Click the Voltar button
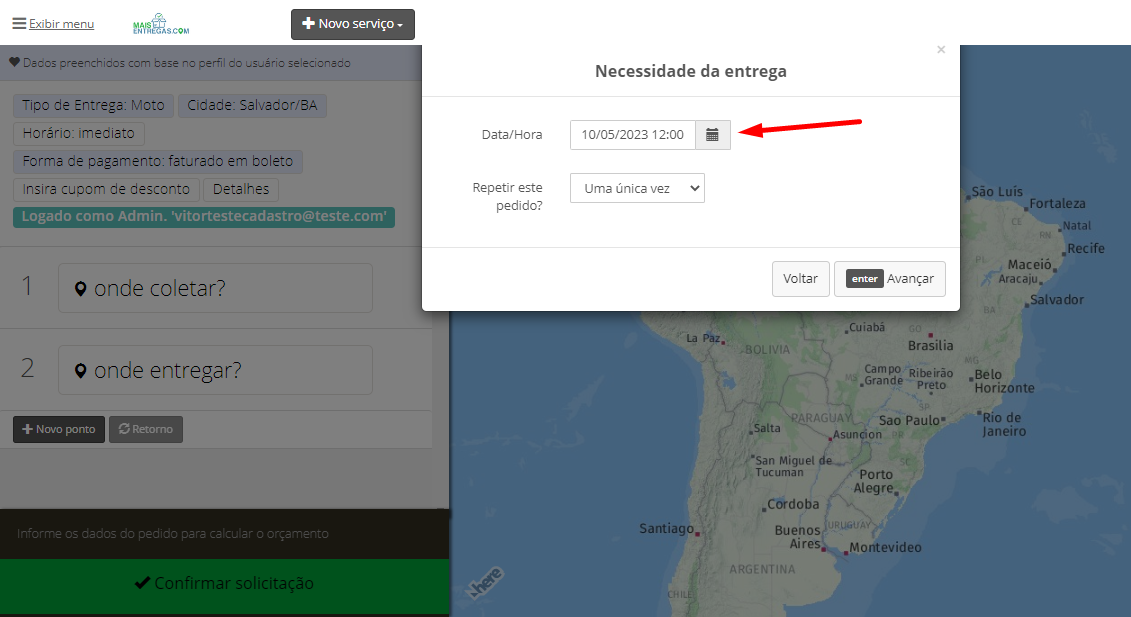This screenshot has height=617, width=1131. tap(801, 279)
